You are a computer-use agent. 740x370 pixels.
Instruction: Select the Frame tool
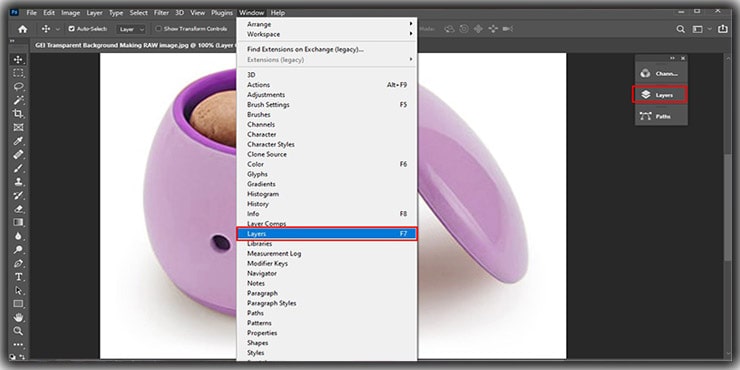pos(18,127)
